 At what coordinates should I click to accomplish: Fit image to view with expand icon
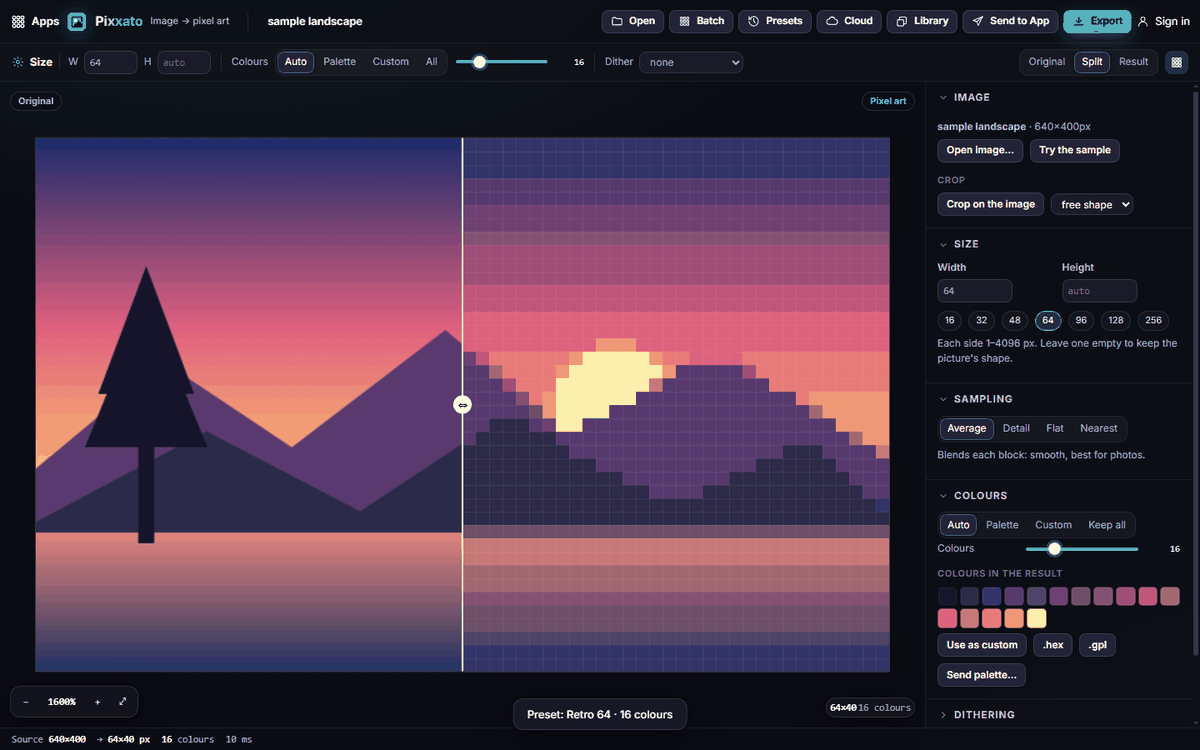click(123, 702)
